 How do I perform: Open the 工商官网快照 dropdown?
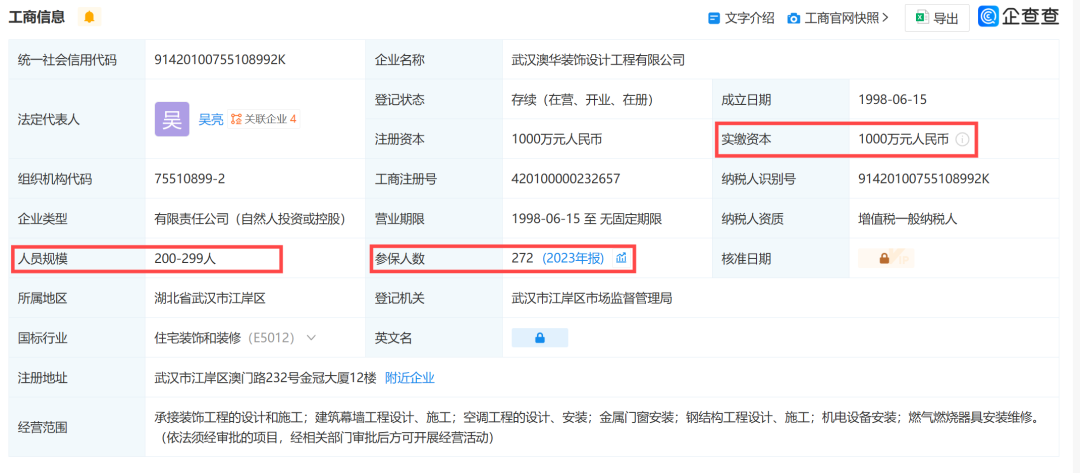pos(838,18)
